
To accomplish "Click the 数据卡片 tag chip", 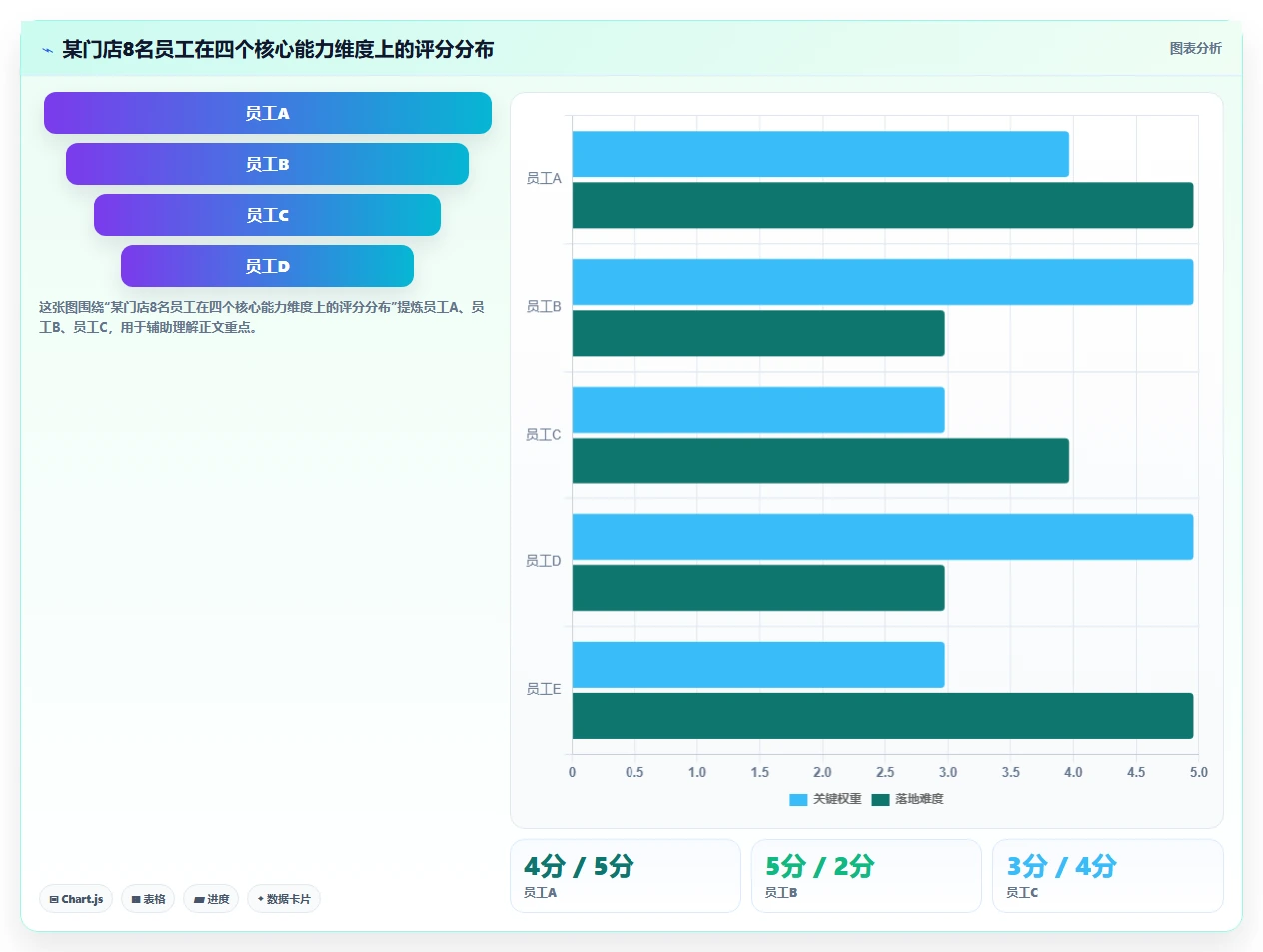I will point(284,899).
